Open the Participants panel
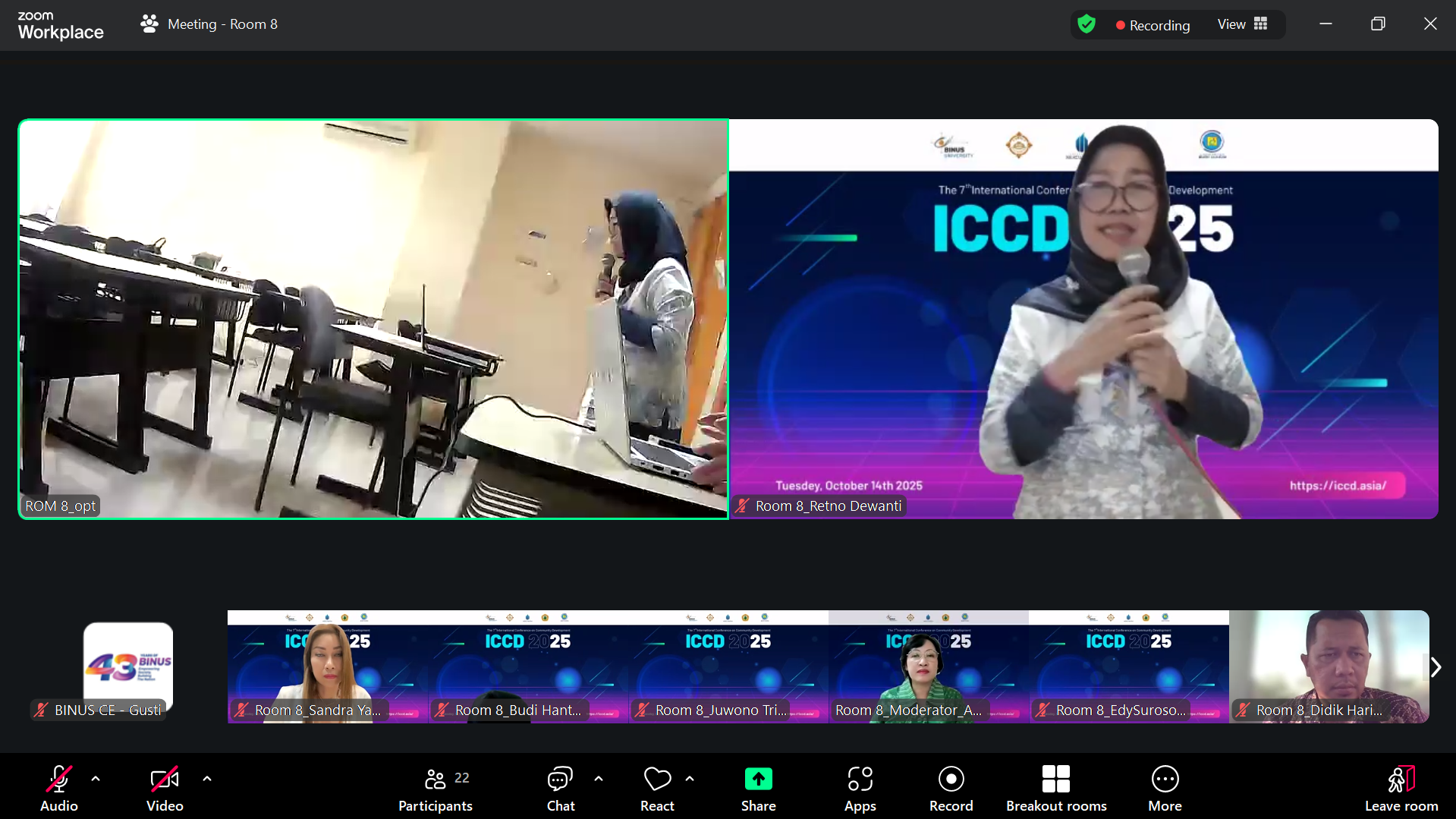1456x819 pixels. pos(435,789)
